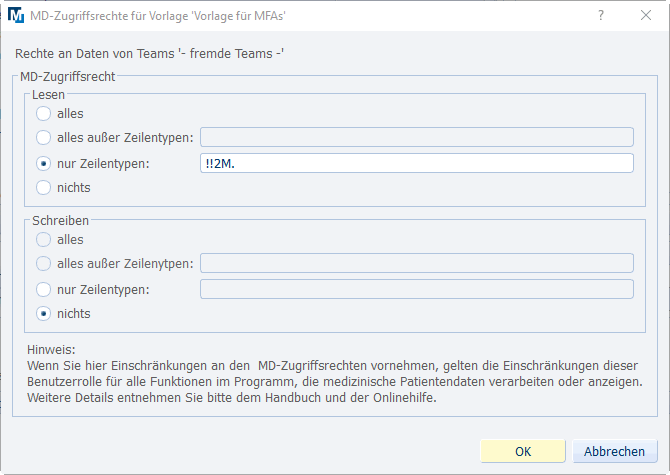670x475 pixels.
Task: Close the MD-Zugriffsrechte dialog
Action: click(646, 15)
